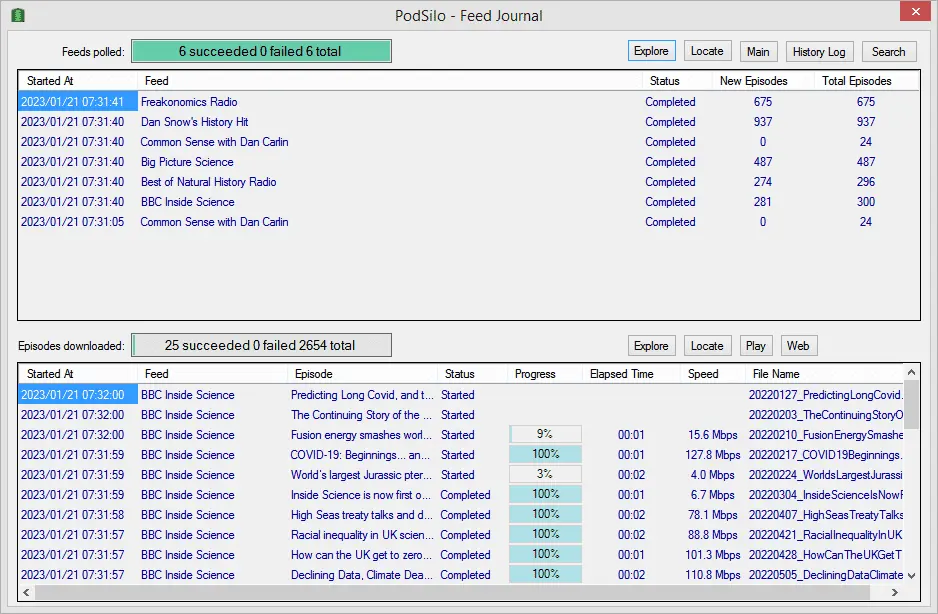Image resolution: width=938 pixels, height=614 pixels.
Task: Open the History Log view
Action: 819,52
